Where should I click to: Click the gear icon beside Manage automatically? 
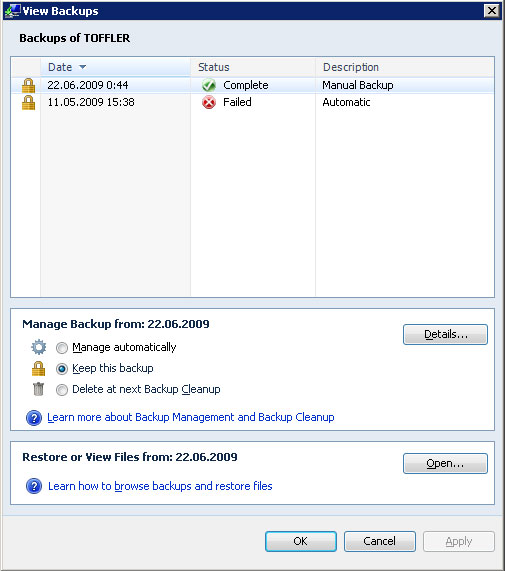point(39,347)
